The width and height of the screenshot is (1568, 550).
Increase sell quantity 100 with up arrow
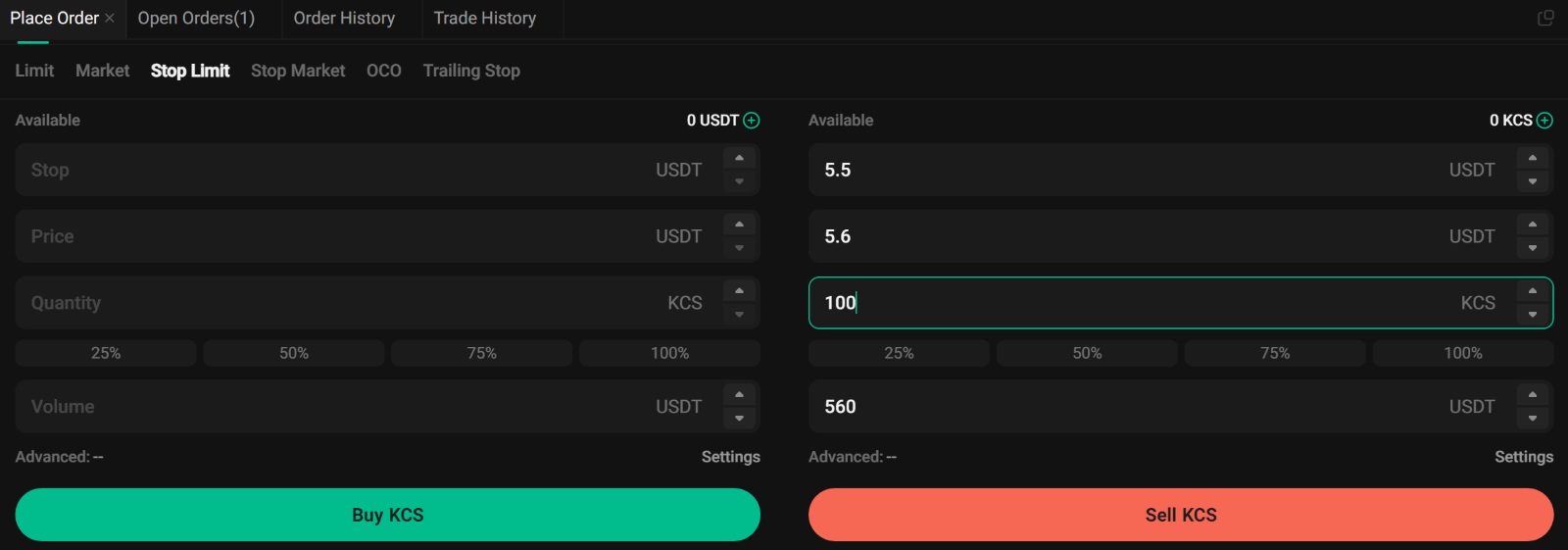coord(1533,291)
